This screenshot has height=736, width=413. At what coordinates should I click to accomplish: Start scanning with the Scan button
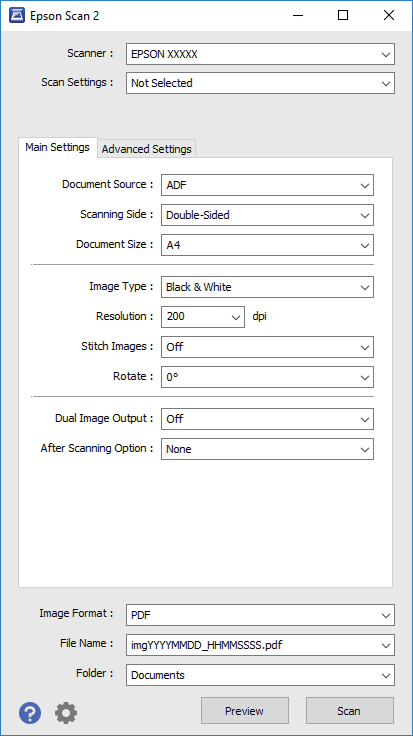(x=350, y=711)
